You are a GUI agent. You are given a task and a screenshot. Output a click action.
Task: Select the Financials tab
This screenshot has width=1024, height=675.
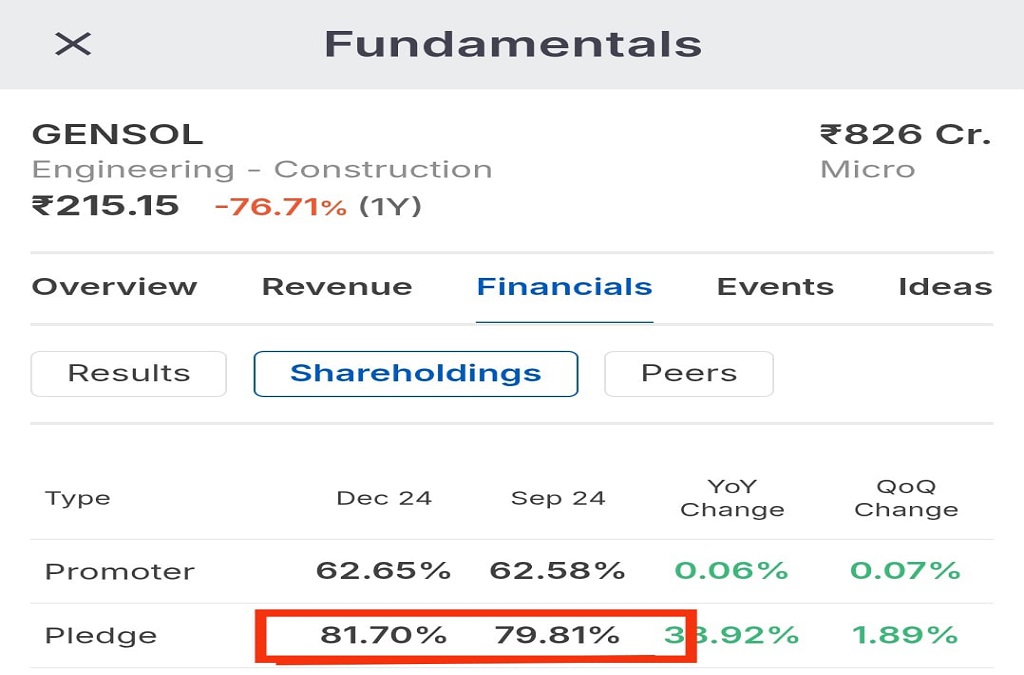click(564, 287)
